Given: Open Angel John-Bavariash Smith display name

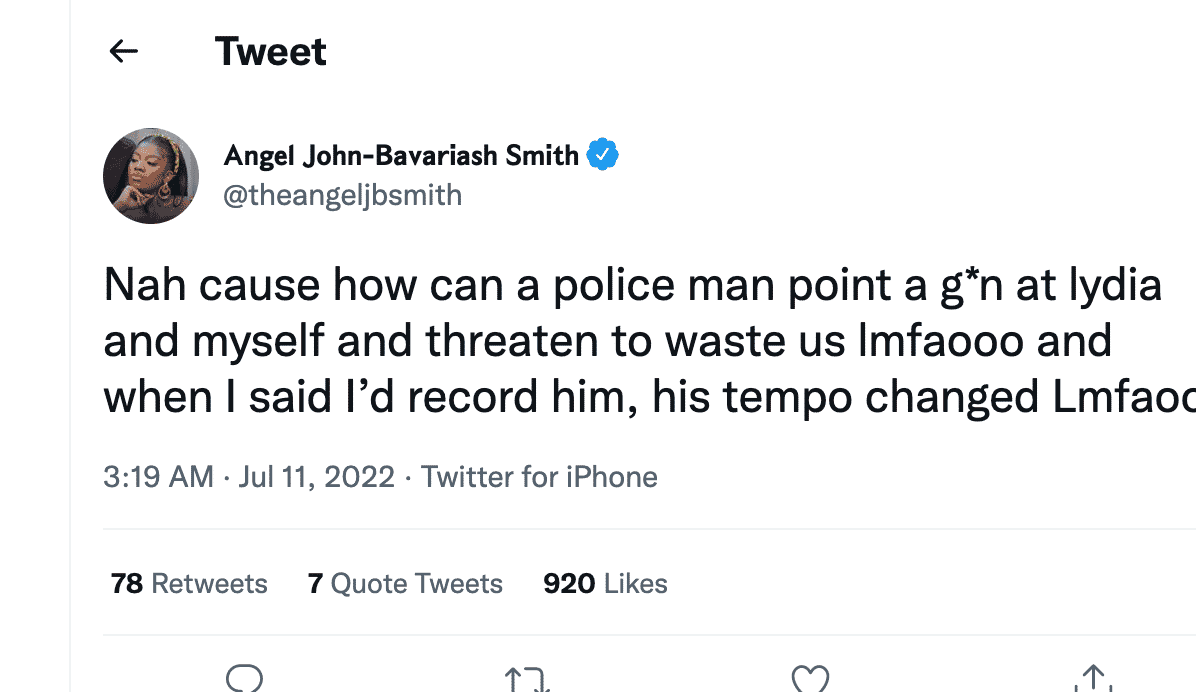Looking at the screenshot, I should pyautogui.click(x=401, y=156).
